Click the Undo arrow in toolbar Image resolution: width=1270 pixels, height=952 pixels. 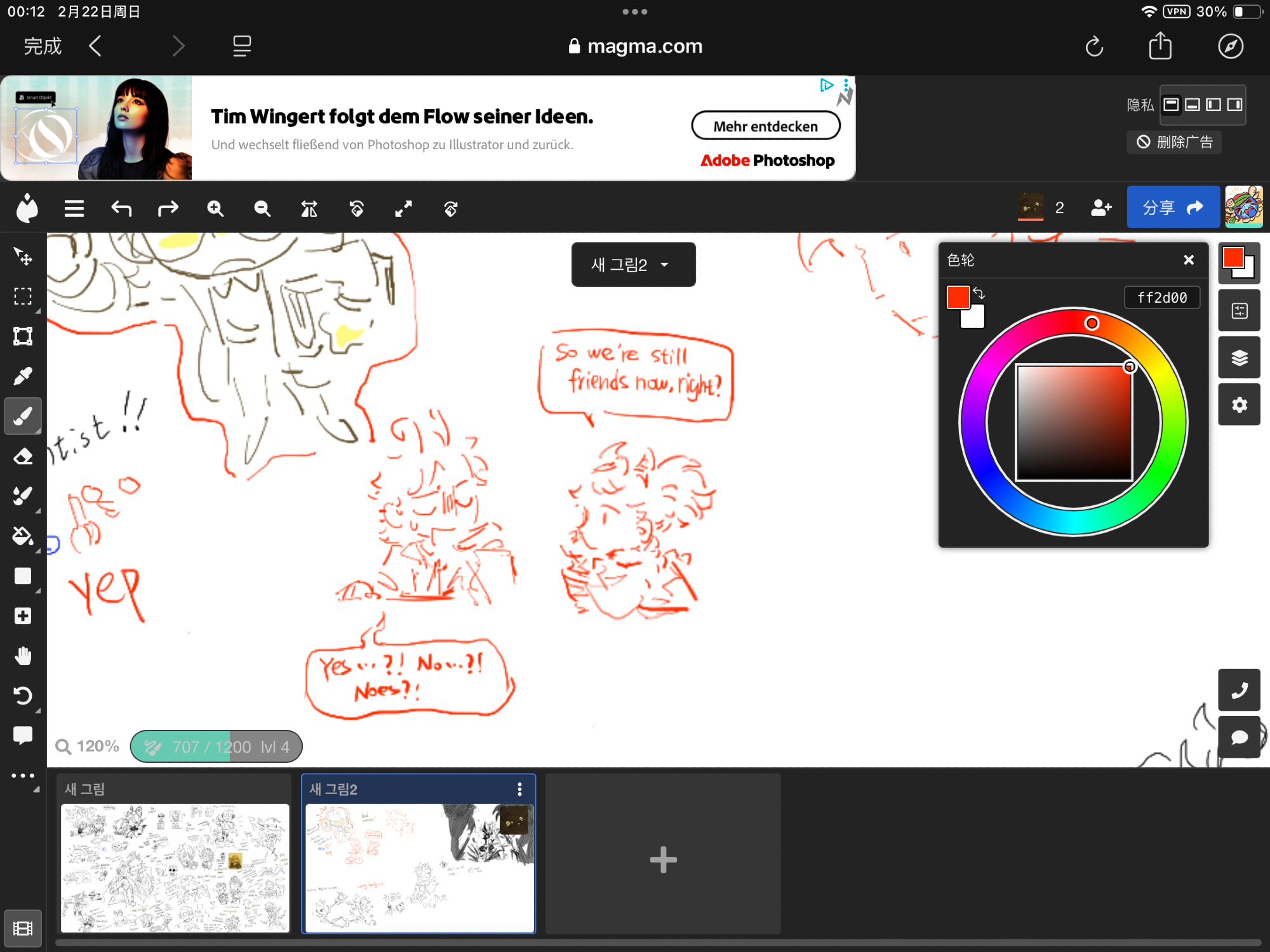(x=121, y=208)
